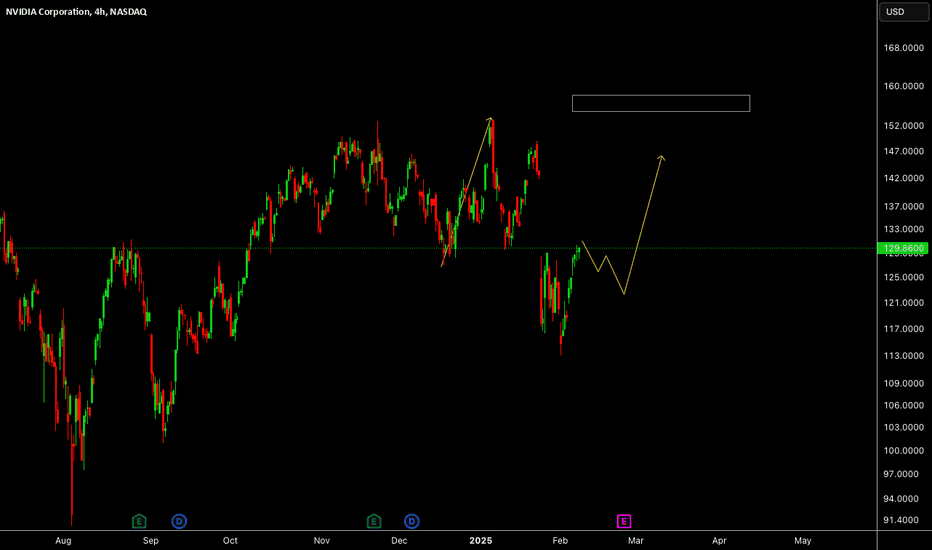Click the 109.0000 price axis label
The width and height of the screenshot is (932, 550).
point(903,383)
